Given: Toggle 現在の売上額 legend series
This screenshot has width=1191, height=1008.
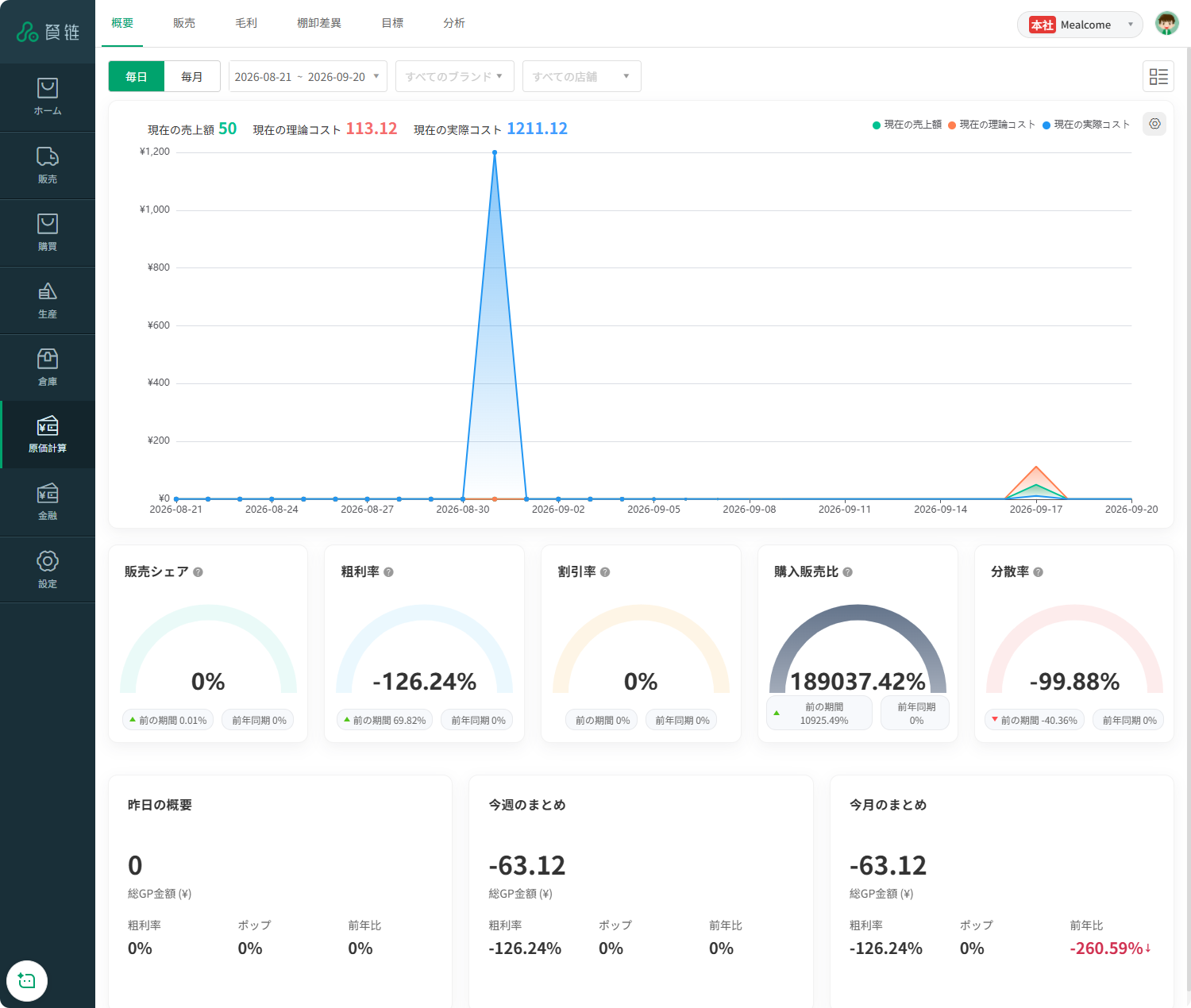Looking at the screenshot, I should tap(907, 125).
